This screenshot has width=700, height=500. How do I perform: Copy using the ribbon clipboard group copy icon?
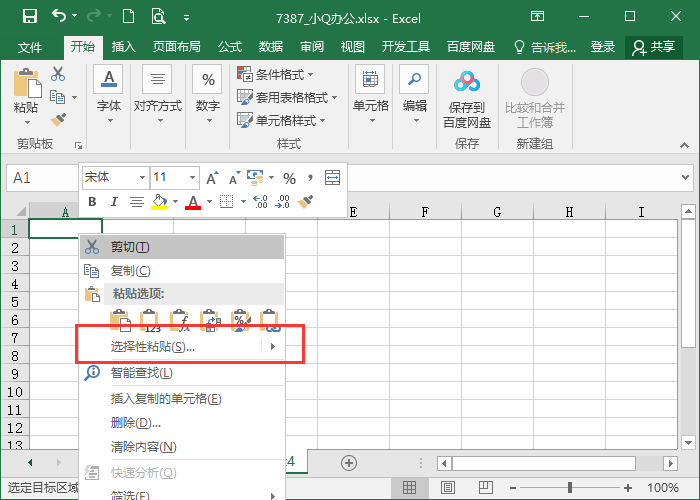[x=58, y=96]
